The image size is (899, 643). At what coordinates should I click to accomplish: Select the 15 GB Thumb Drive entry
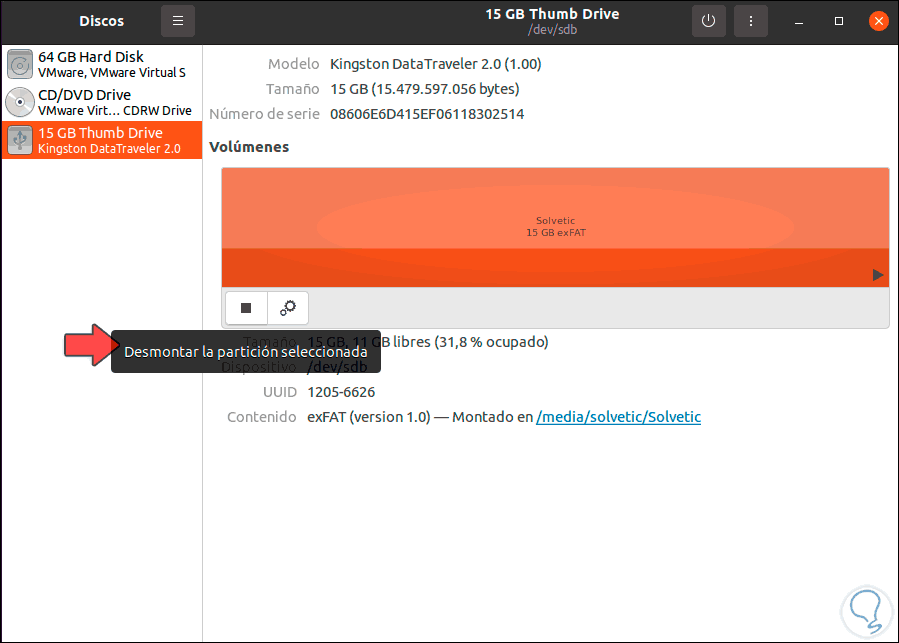coord(102,140)
